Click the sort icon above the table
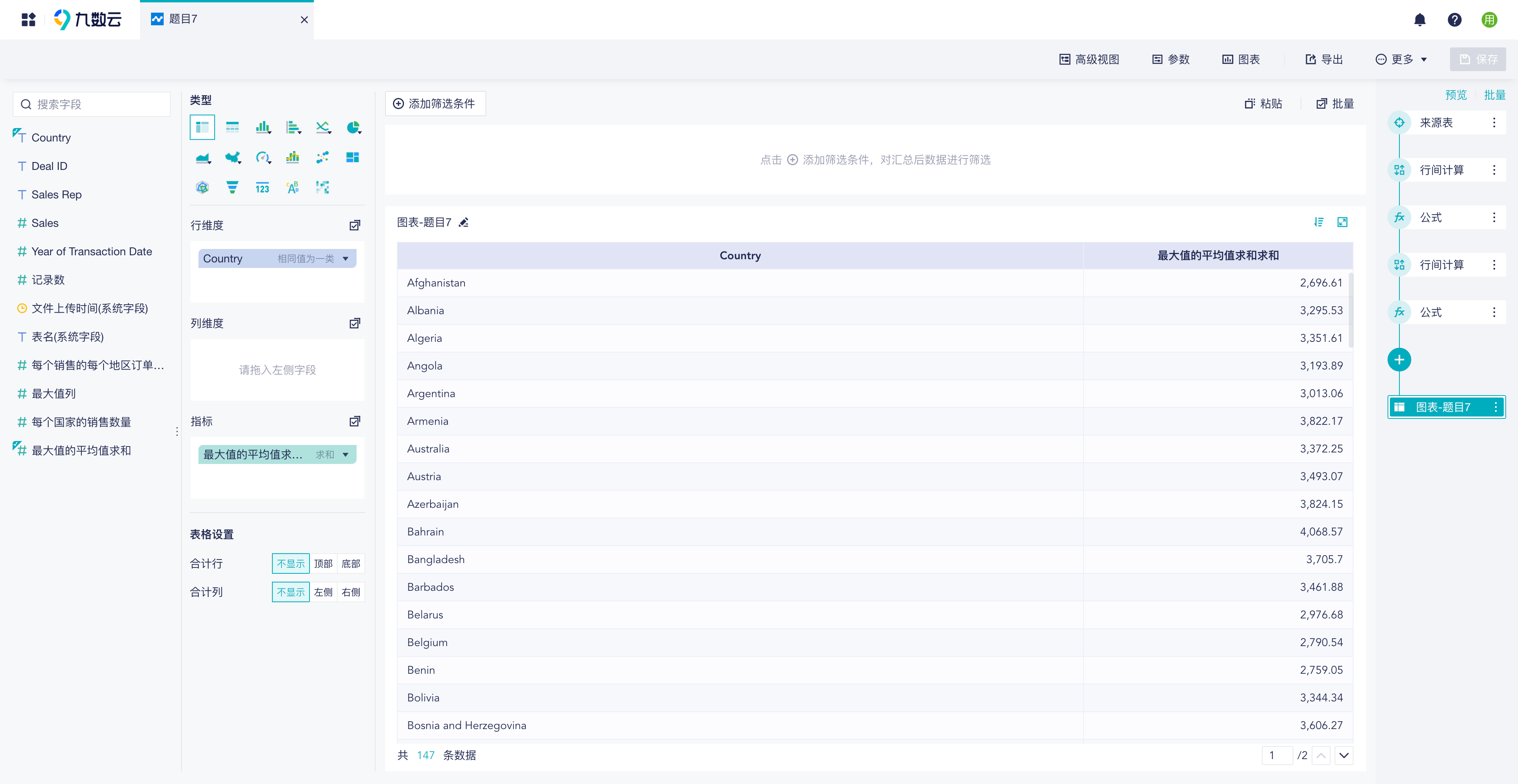This screenshot has width=1518, height=784. 1319,222
